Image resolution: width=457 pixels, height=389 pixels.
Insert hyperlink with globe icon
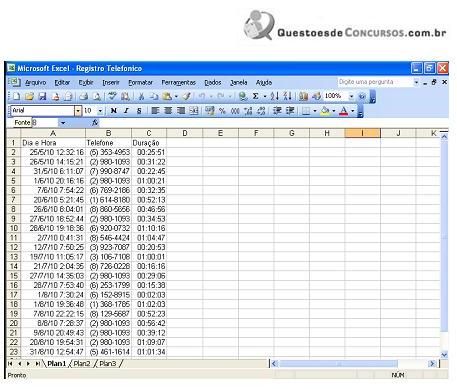tap(243, 96)
